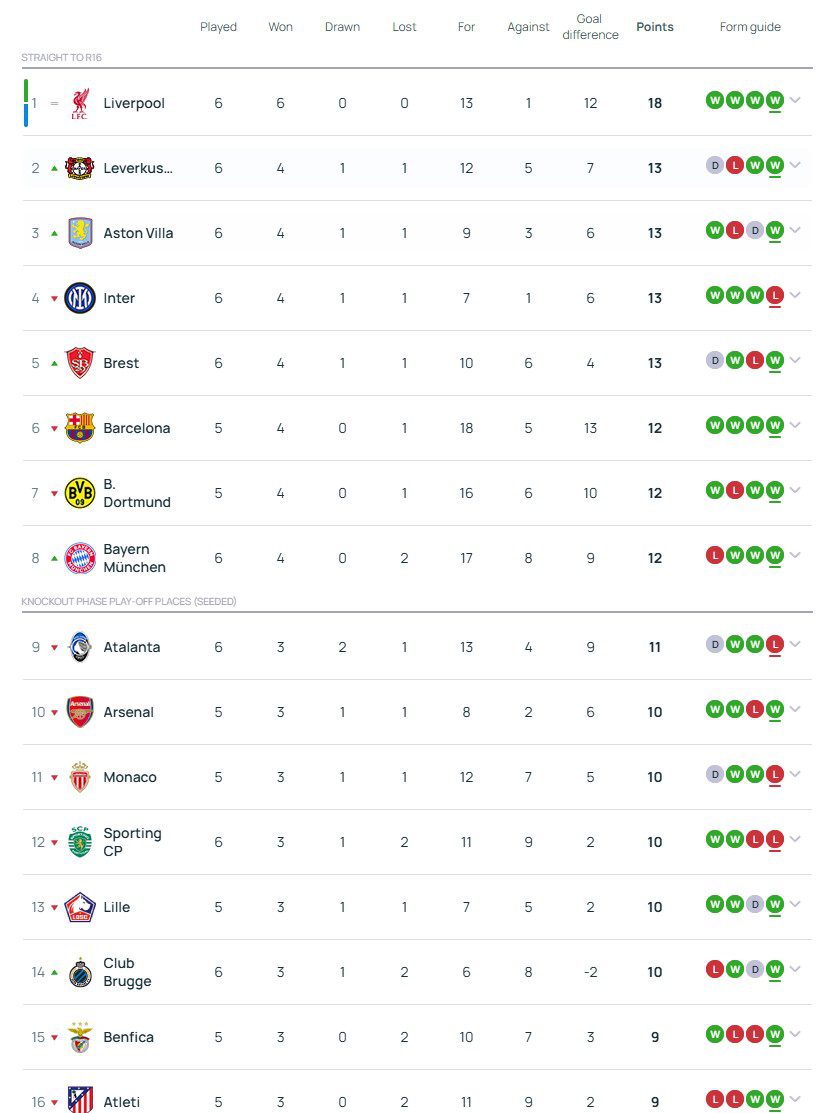Screen dimensions: 832x1113
Task: Click the Bayern München club badge
Action: (x=80, y=558)
